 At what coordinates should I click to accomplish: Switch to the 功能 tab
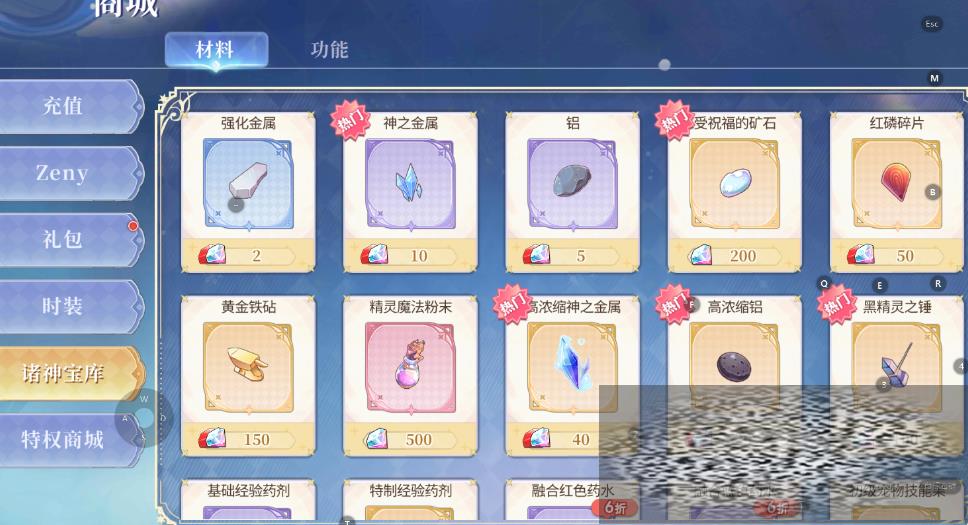click(330, 49)
